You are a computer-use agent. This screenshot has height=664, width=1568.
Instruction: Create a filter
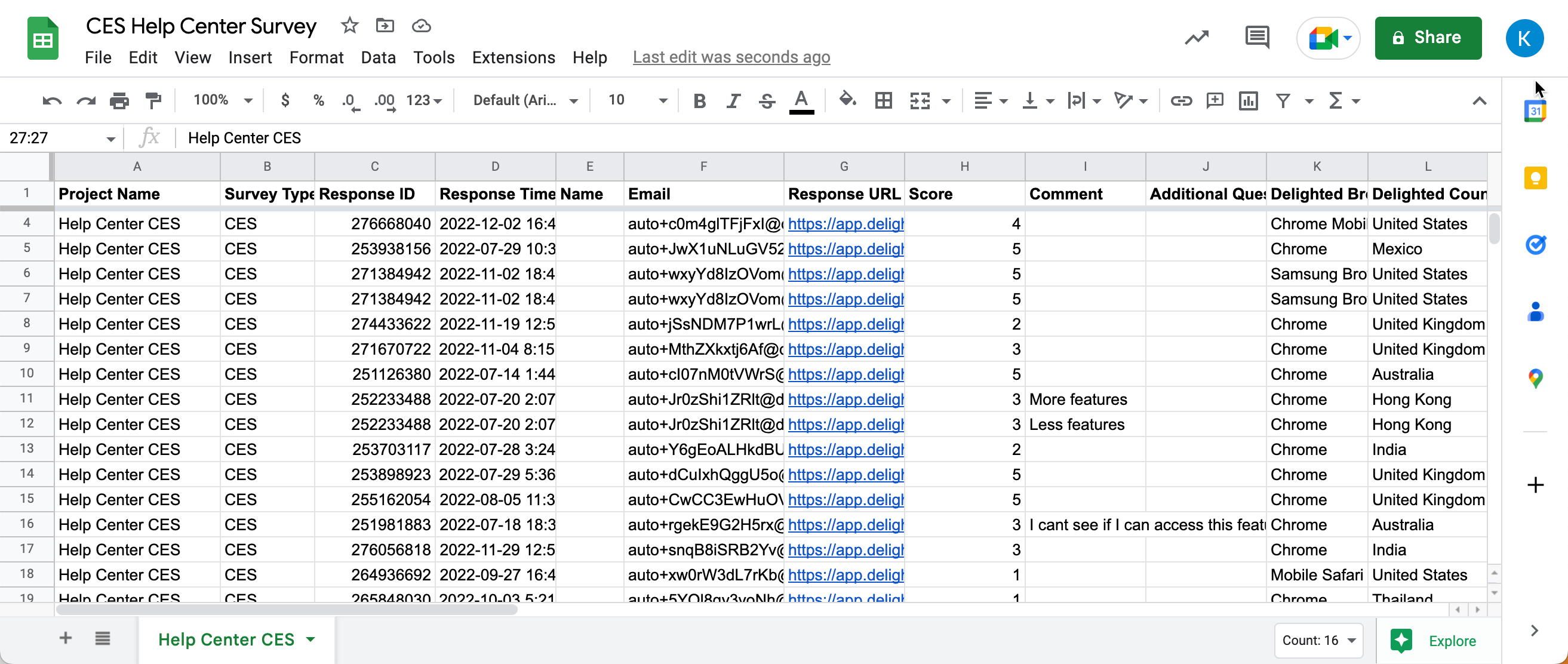pos(1283,100)
